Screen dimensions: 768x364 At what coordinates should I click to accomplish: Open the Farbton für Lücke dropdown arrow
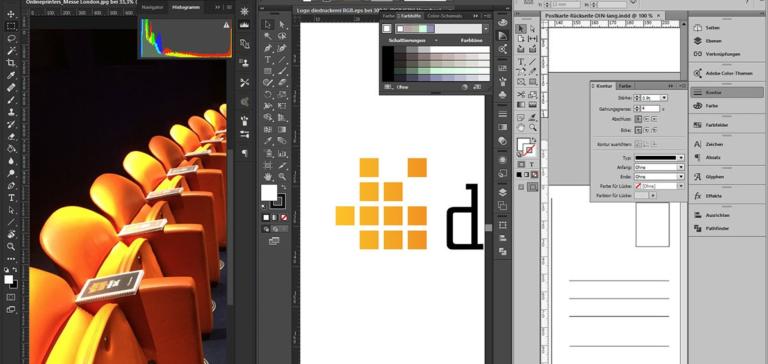click(x=653, y=195)
